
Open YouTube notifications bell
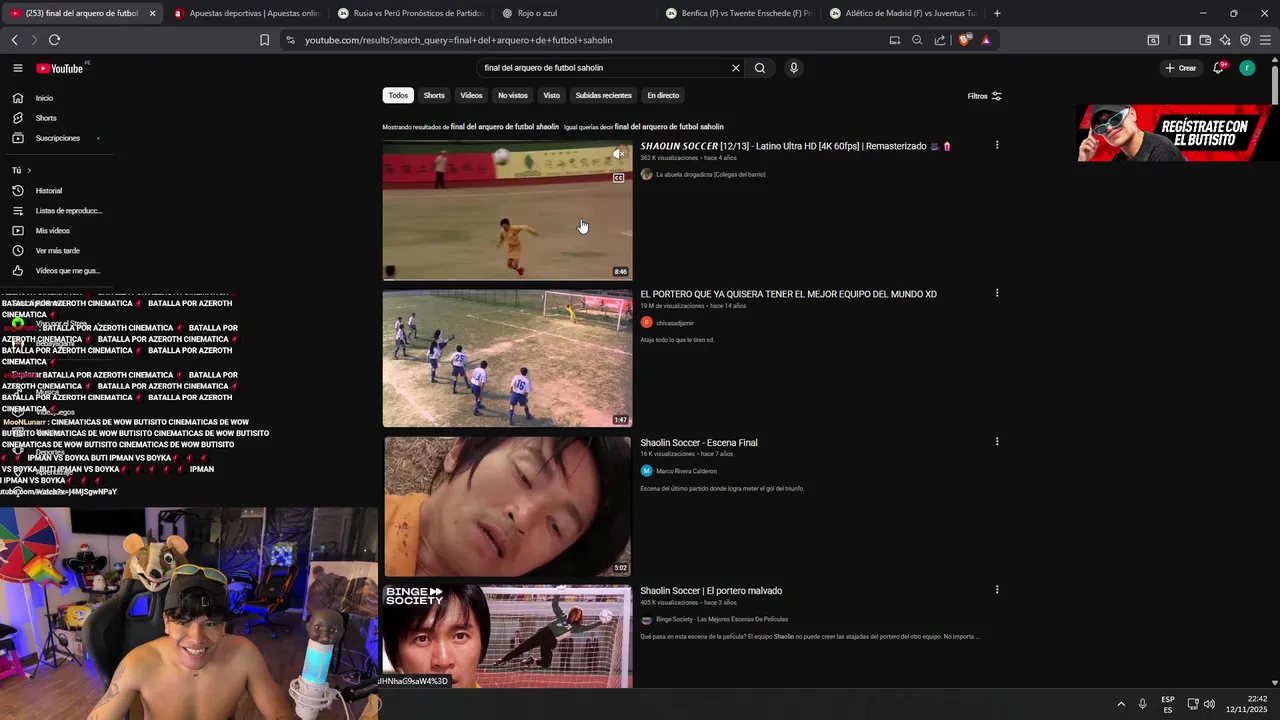(x=1218, y=68)
